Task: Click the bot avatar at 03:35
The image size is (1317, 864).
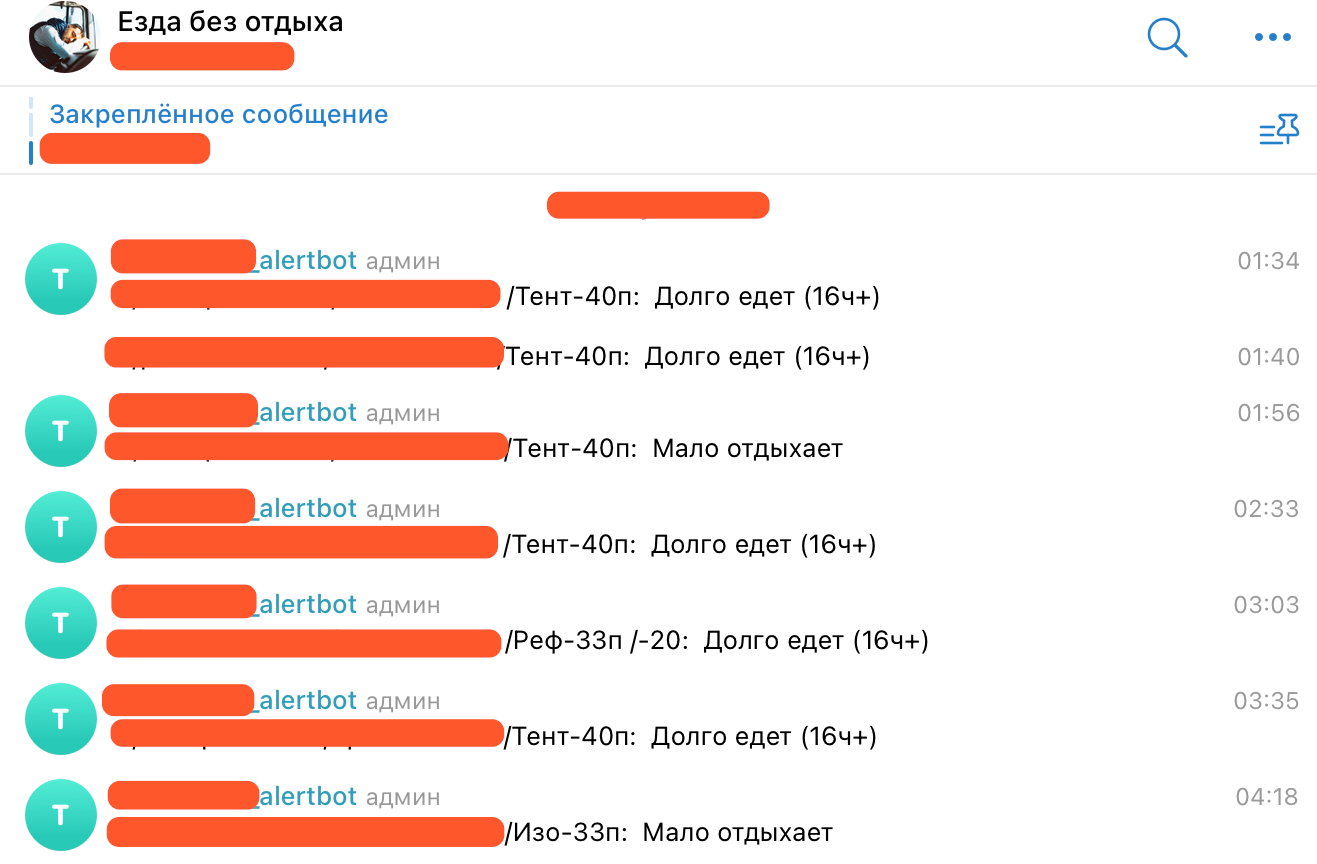Action: pos(60,719)
